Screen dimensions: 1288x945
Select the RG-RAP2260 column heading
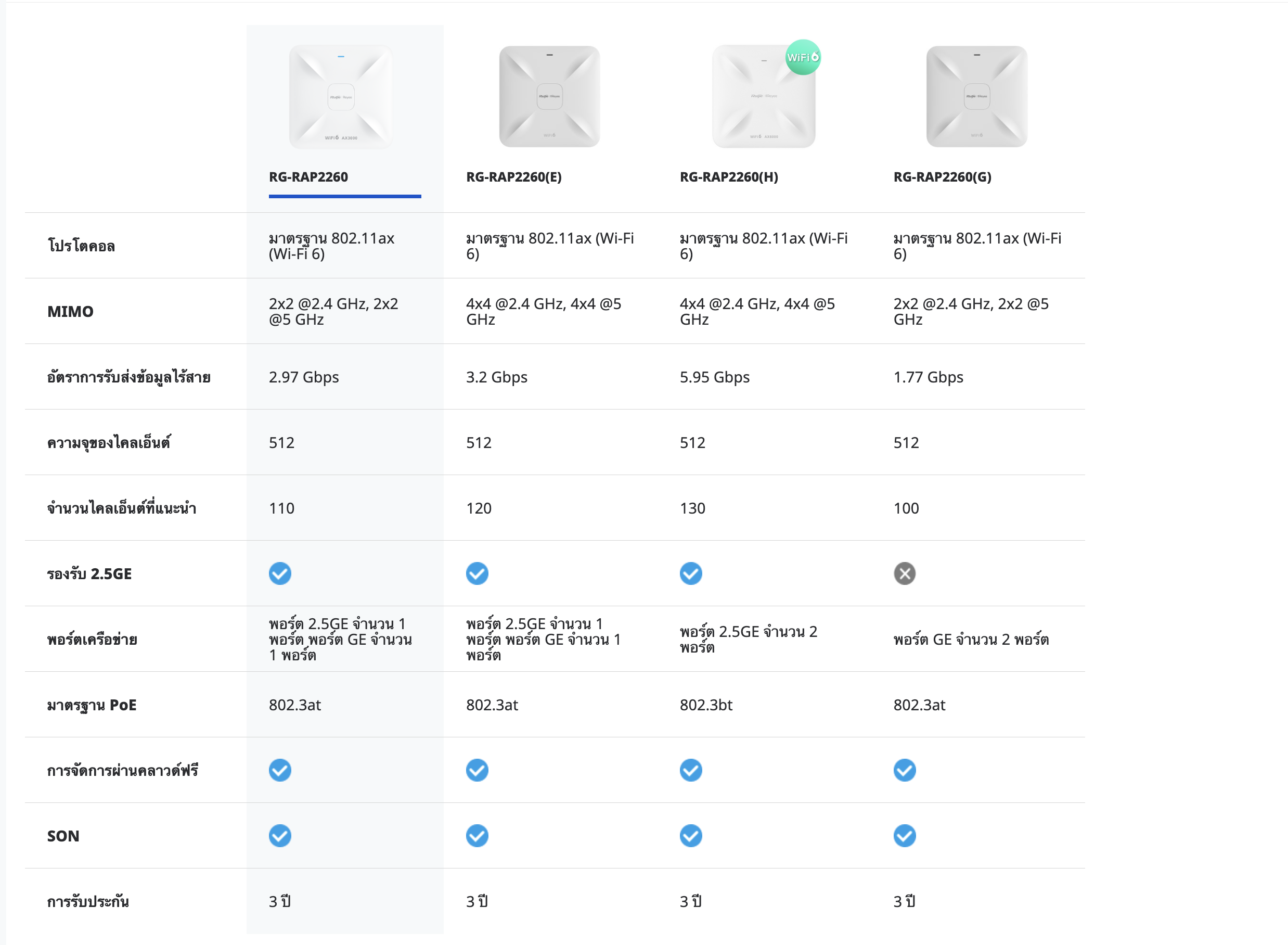click(308, 177)
